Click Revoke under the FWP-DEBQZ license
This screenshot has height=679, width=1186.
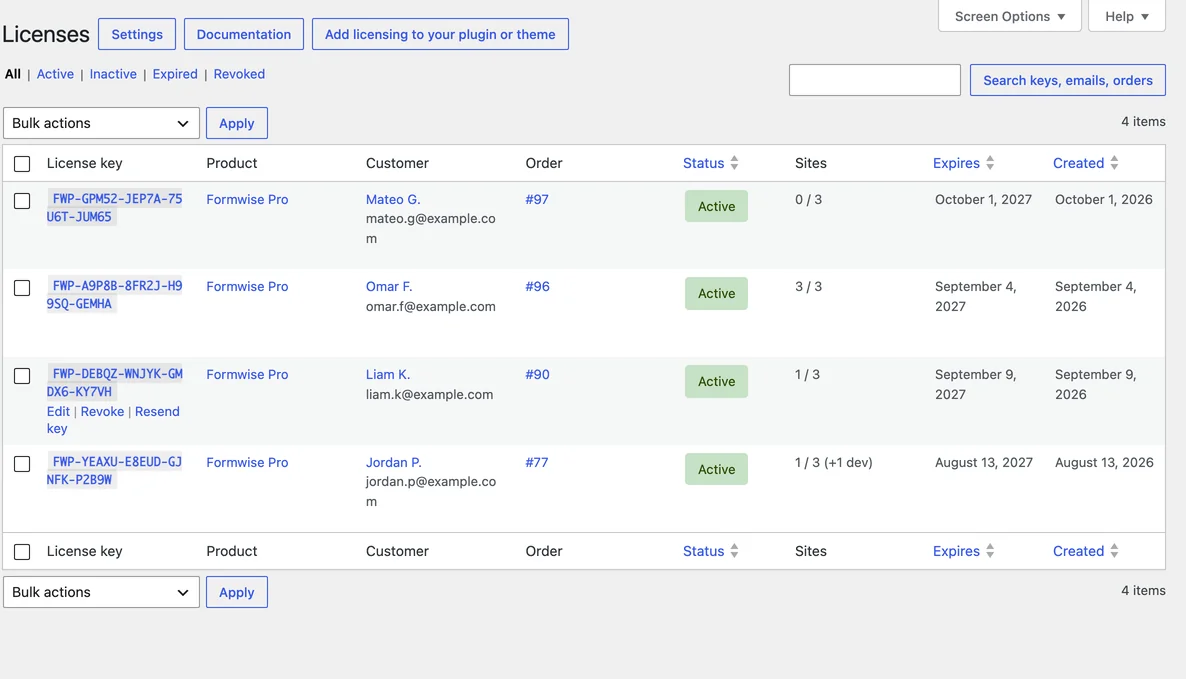coord(102,411)
